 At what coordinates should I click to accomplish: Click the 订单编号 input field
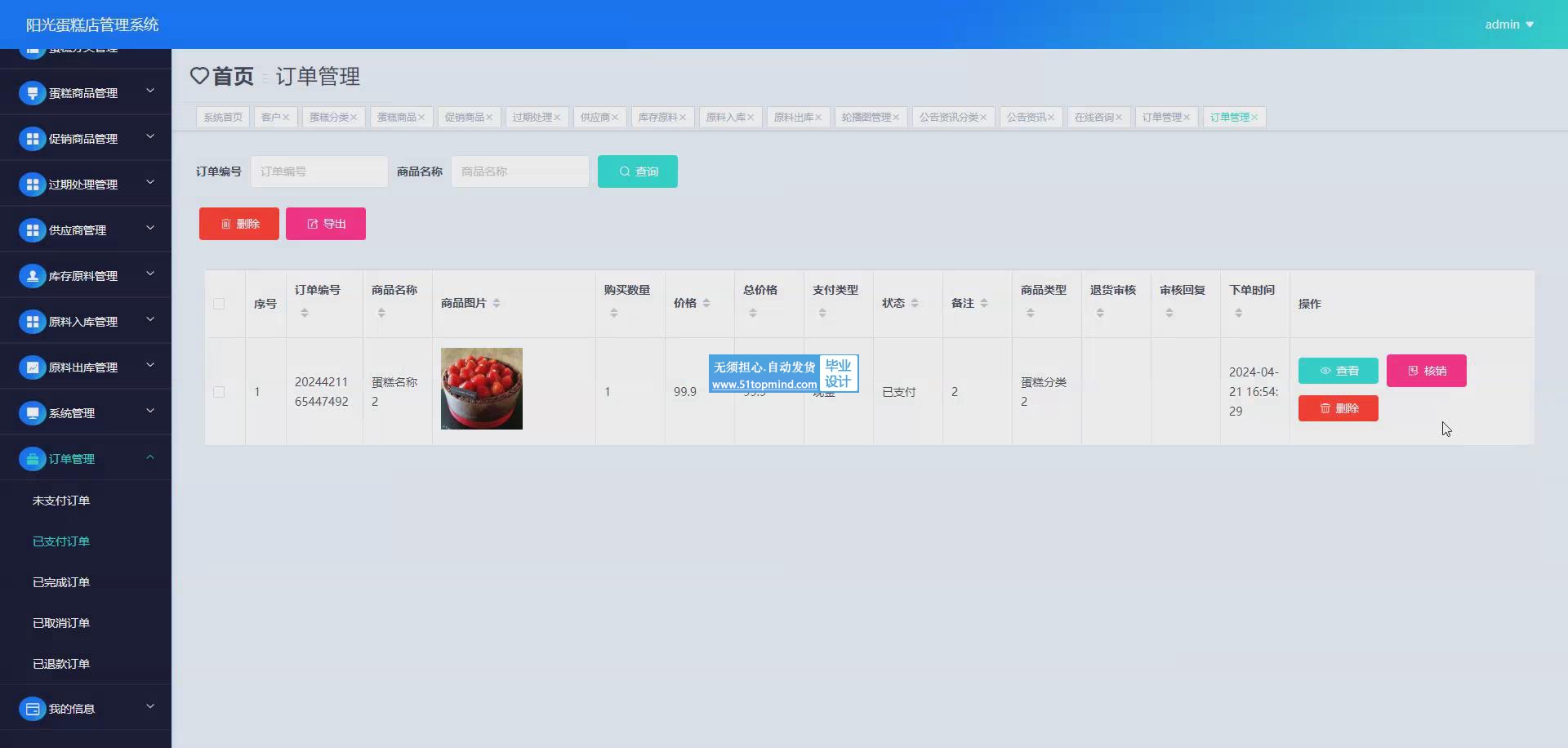[x=319, y=171]
